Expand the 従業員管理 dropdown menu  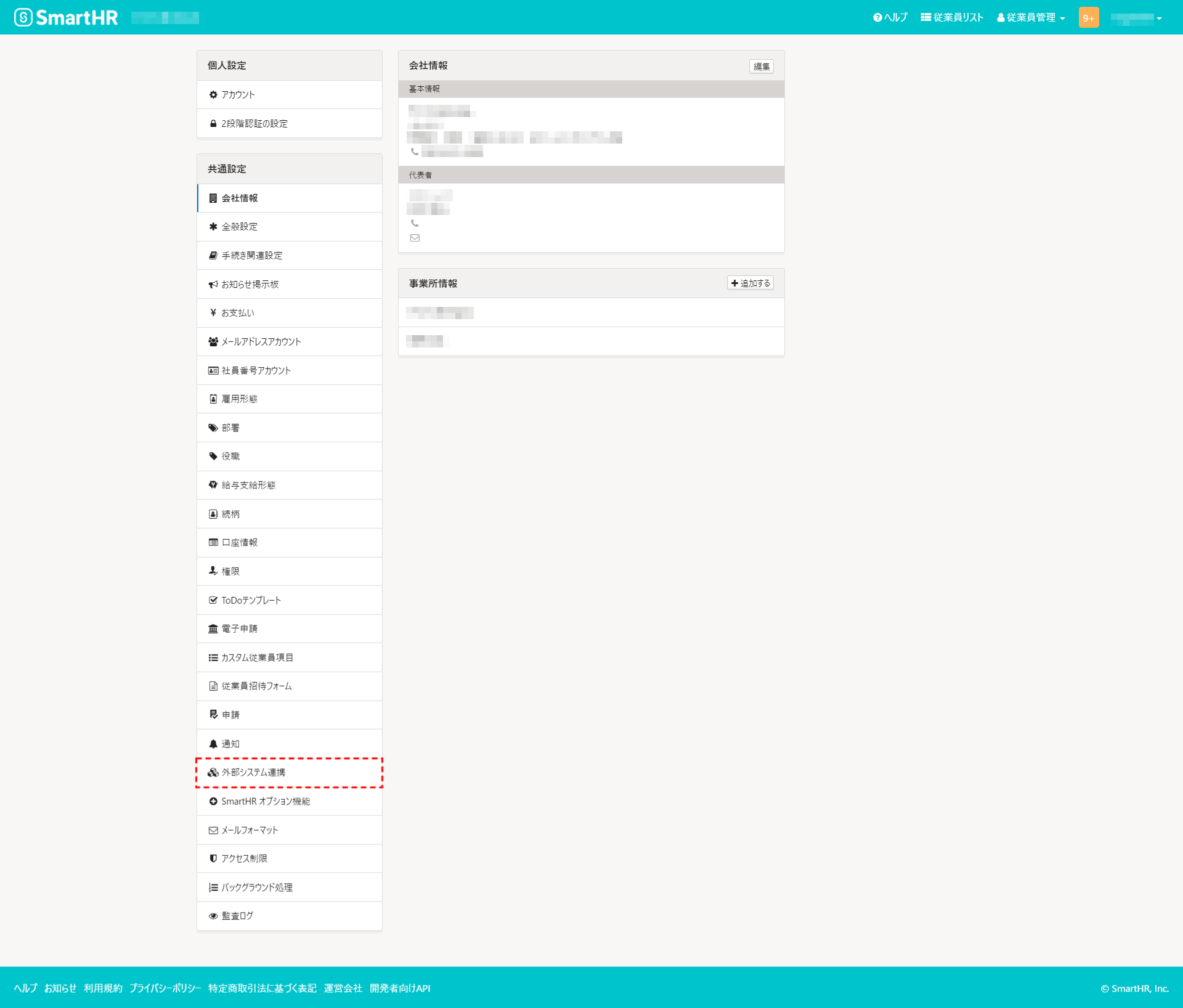[1030, 17]
